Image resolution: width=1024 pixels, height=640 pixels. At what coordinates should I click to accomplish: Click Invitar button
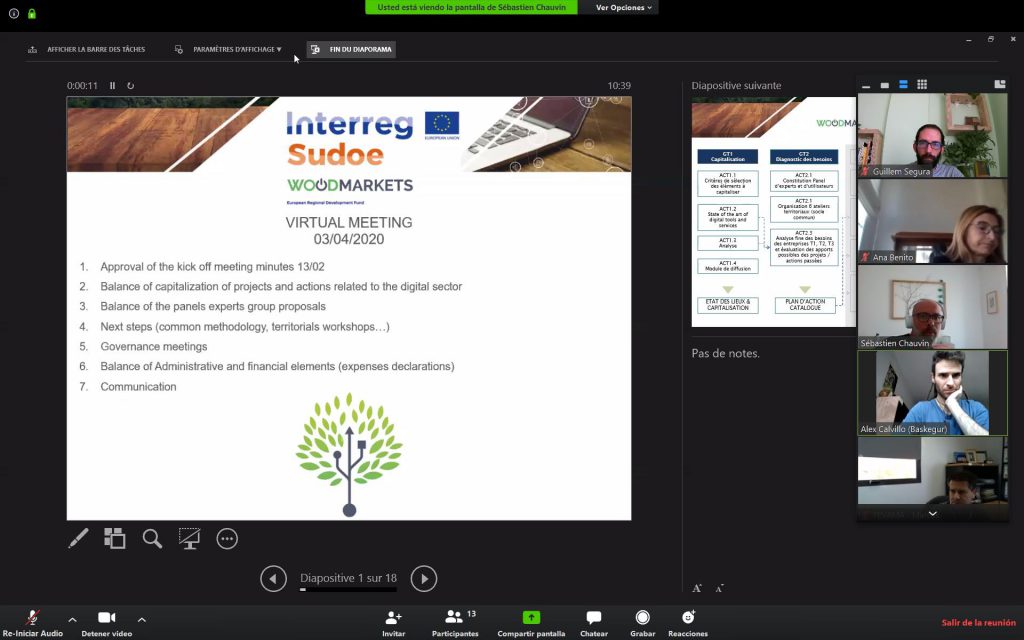393,623
